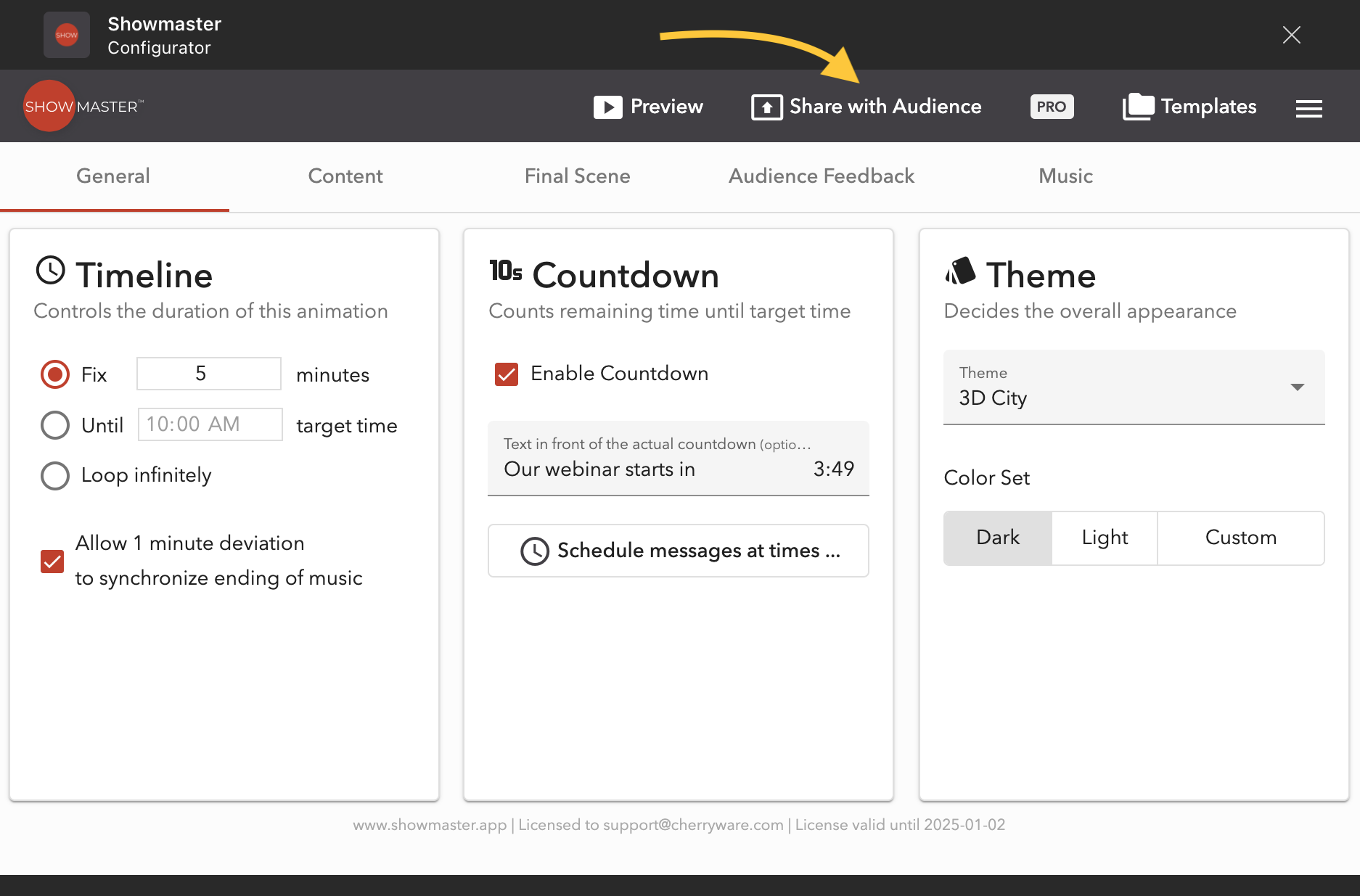Uncheck Allow 1 minute deviation checkbox
Viewport: 1360px width, 896px height.
(x=52, y=562)
